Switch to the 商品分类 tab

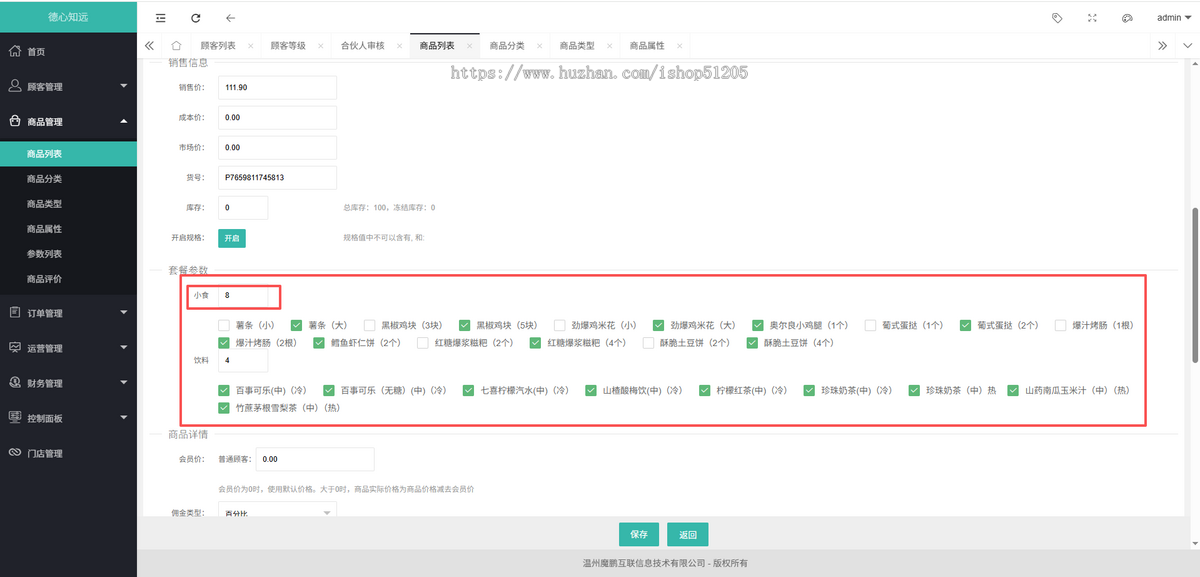click(508, 45)
